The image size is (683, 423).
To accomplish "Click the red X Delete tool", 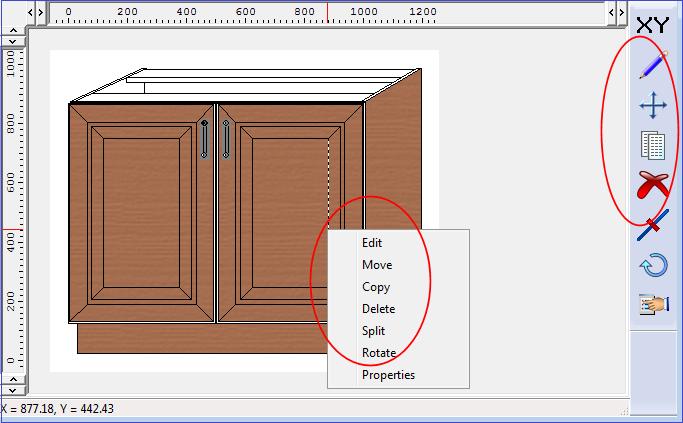I will [x=653, y=185].
